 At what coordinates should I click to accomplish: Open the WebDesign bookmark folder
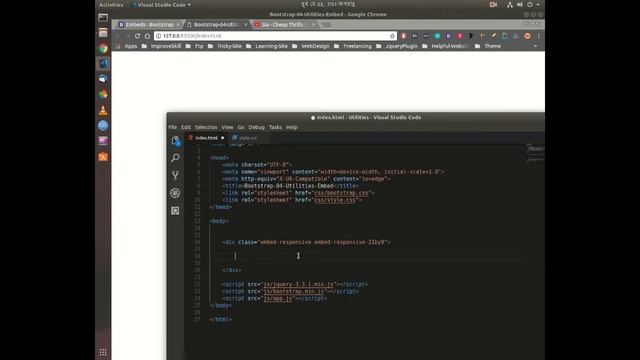(x=311, y=46)
